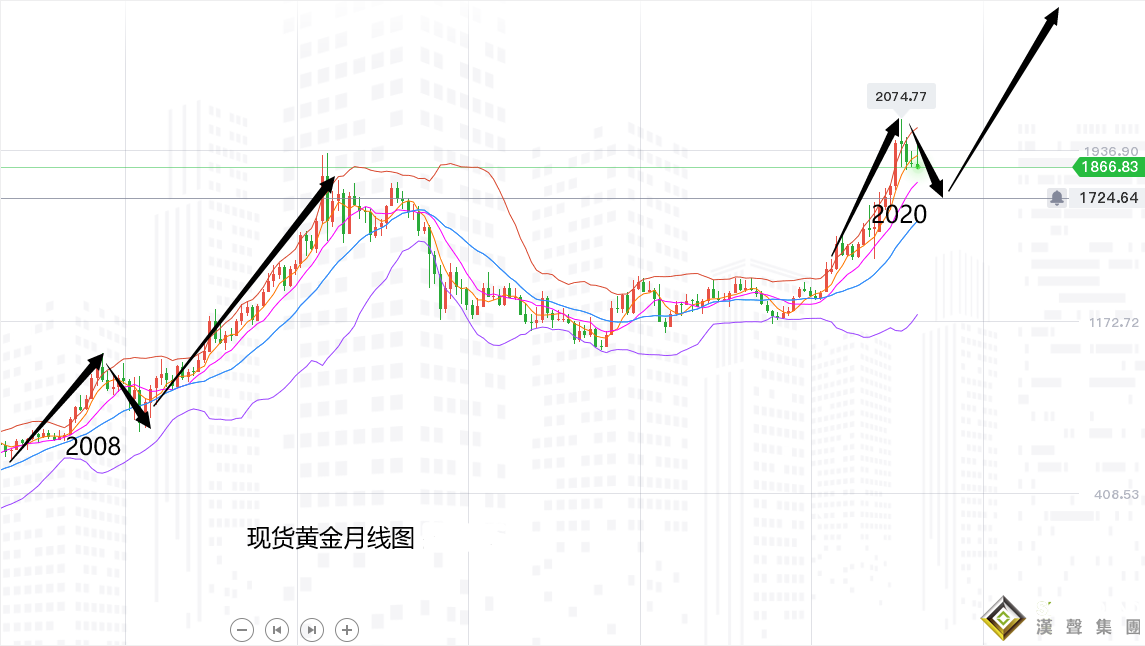Click the 2008 annotation label
Image resolution: width=1145 pixels, height=646 pixels.
[93, 448]
